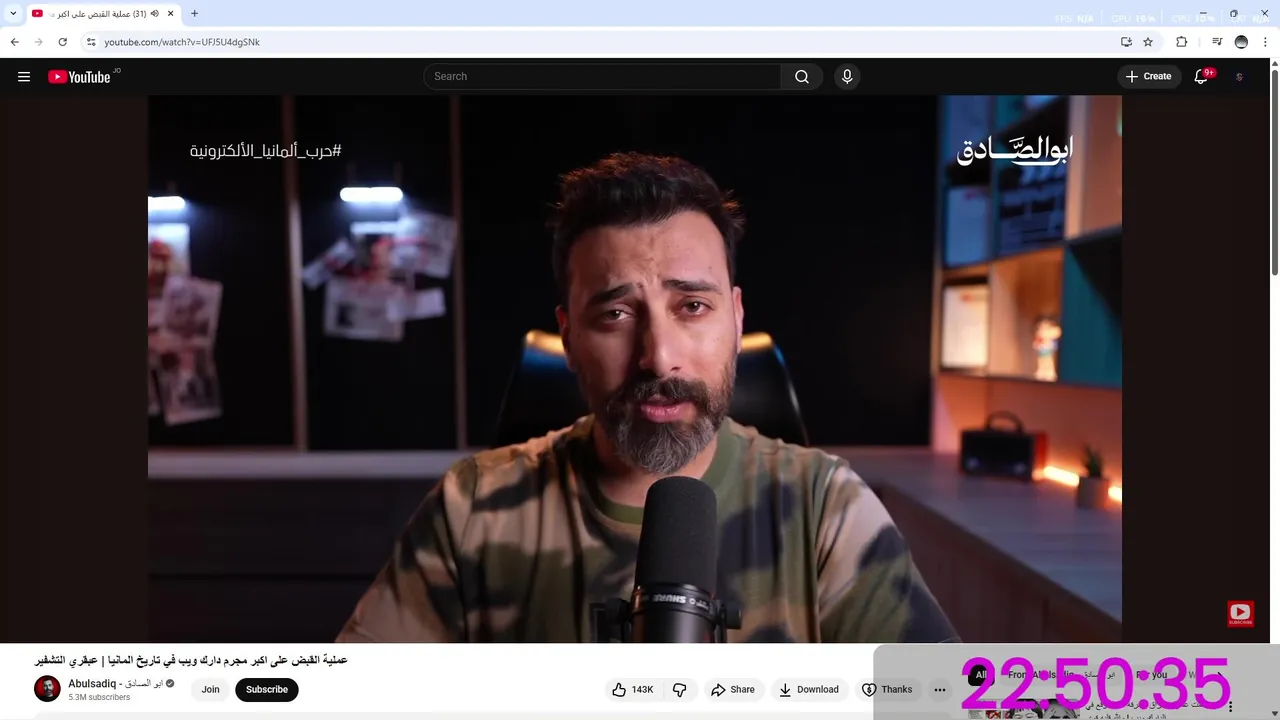1280x720 pixels.
Task: Share this video
Action: (x=733, y=689)
